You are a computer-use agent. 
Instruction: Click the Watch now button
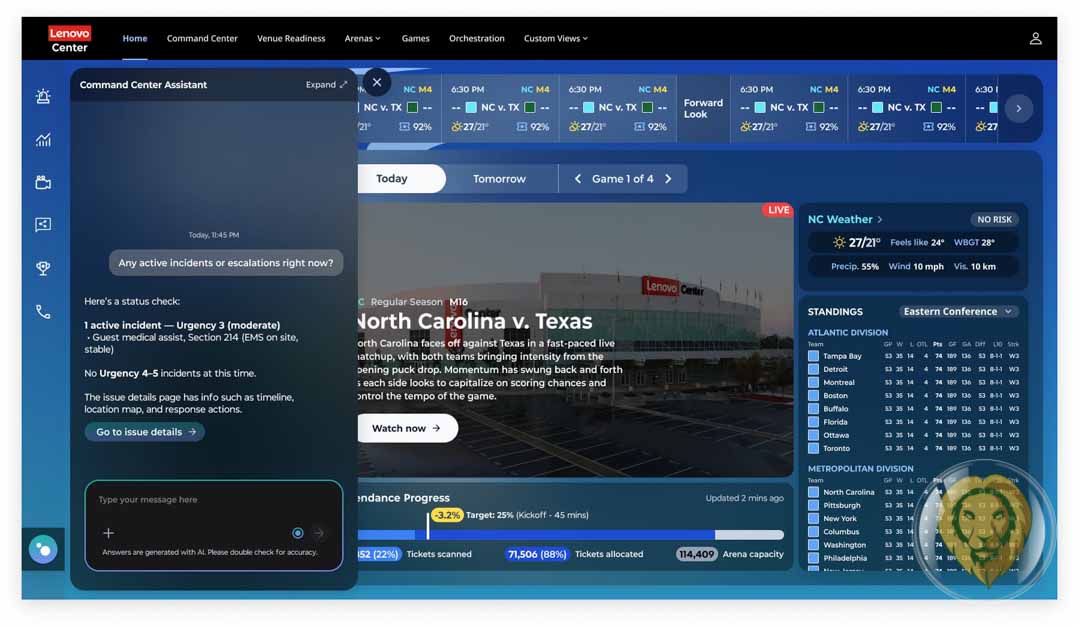(406, 428)
